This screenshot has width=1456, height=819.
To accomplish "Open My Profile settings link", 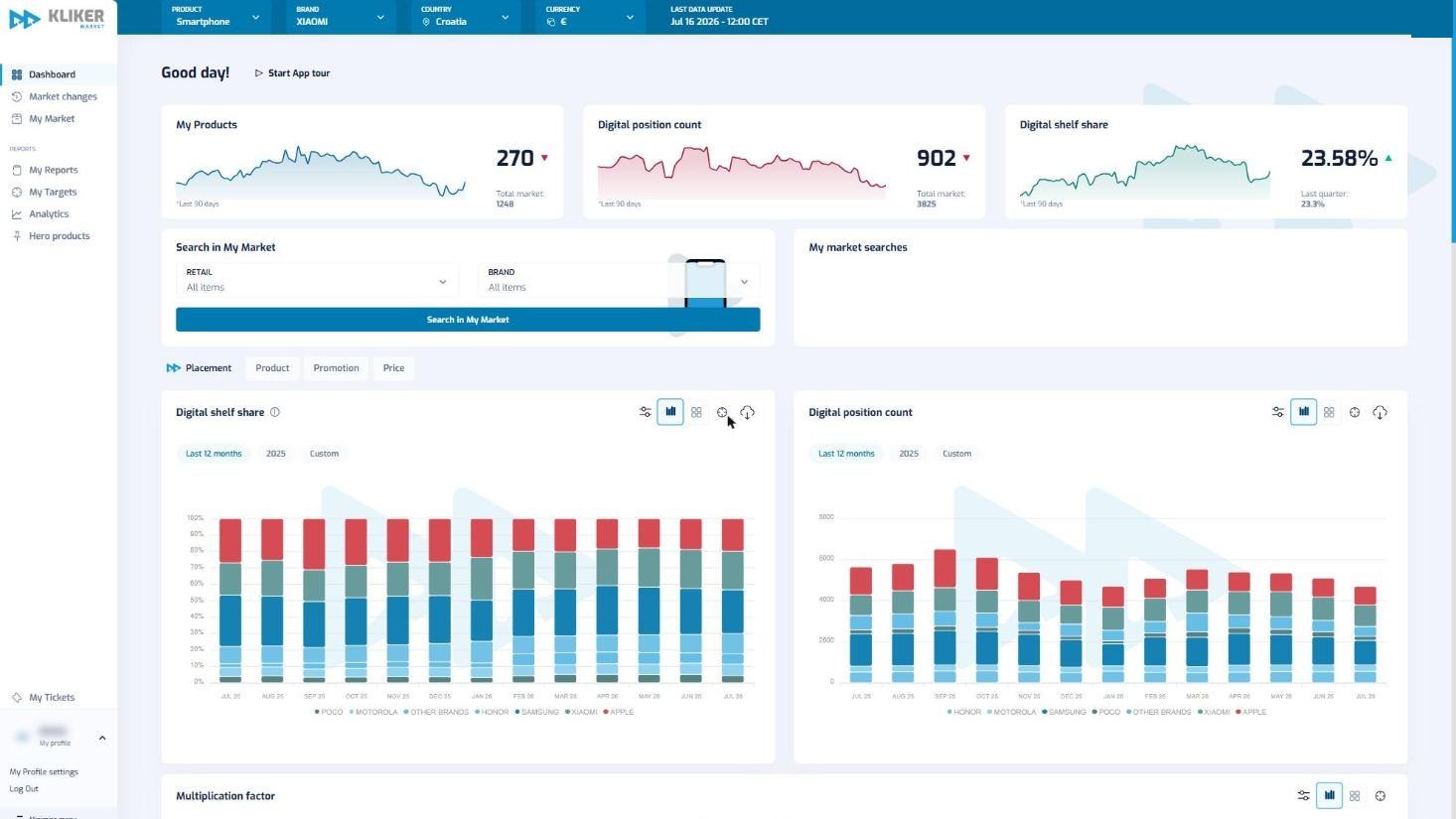I will point(44,771).
